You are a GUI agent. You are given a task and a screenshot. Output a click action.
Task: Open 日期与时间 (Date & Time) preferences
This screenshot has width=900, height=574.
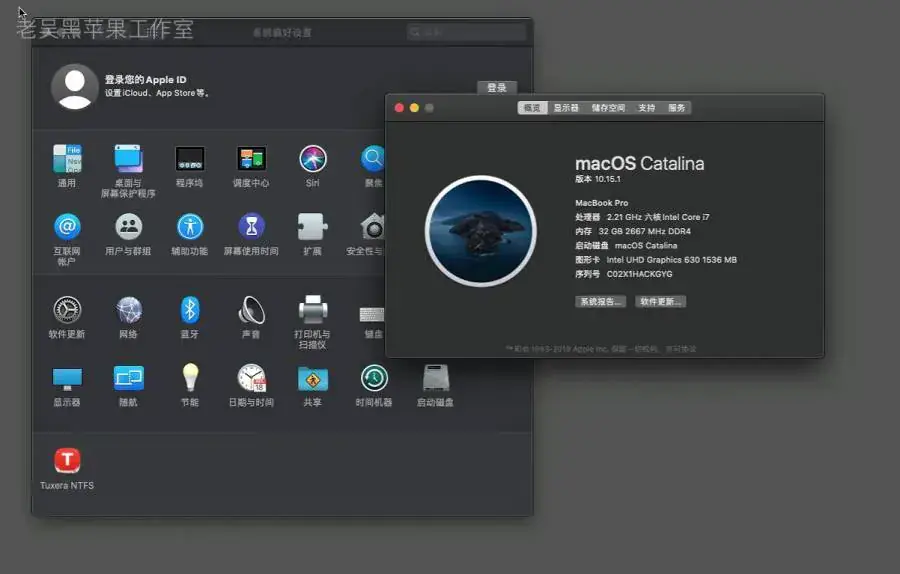[251, 378]
